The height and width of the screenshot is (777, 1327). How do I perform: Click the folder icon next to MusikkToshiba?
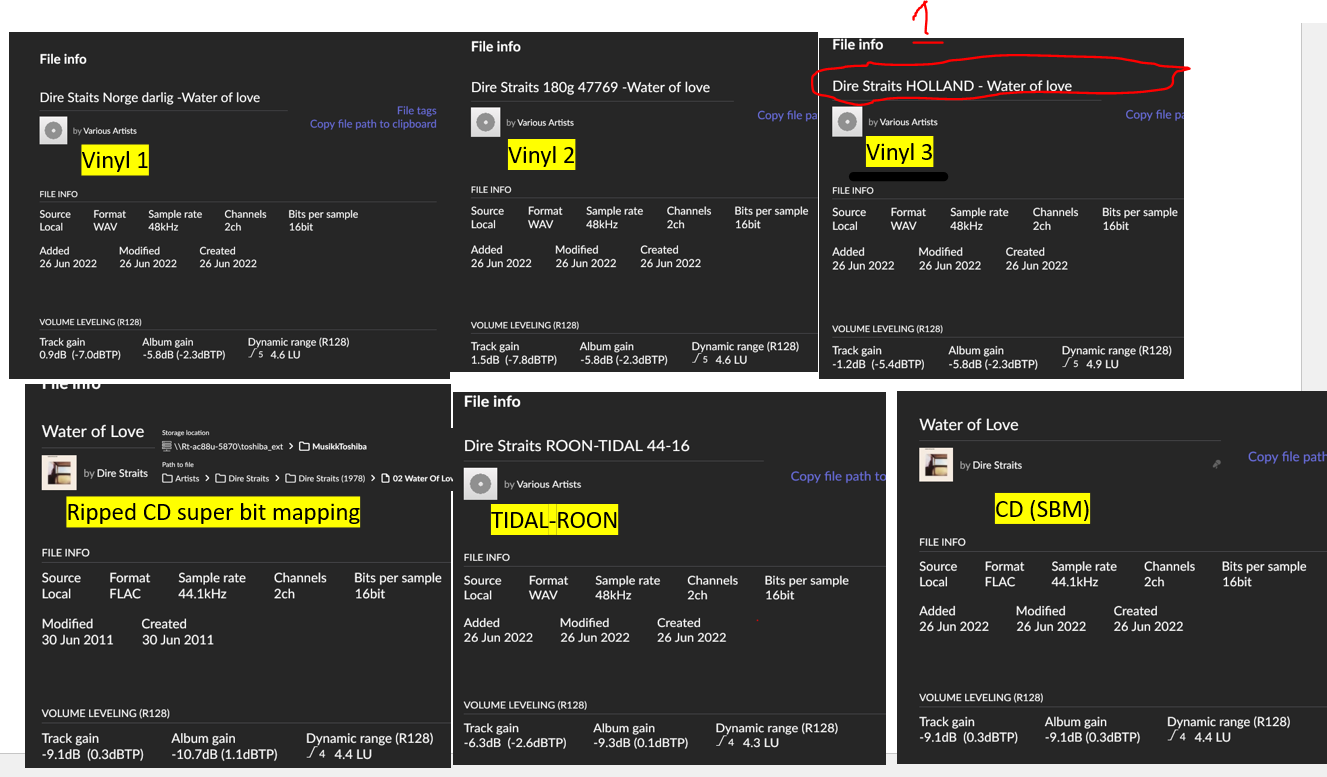point(305,446)
